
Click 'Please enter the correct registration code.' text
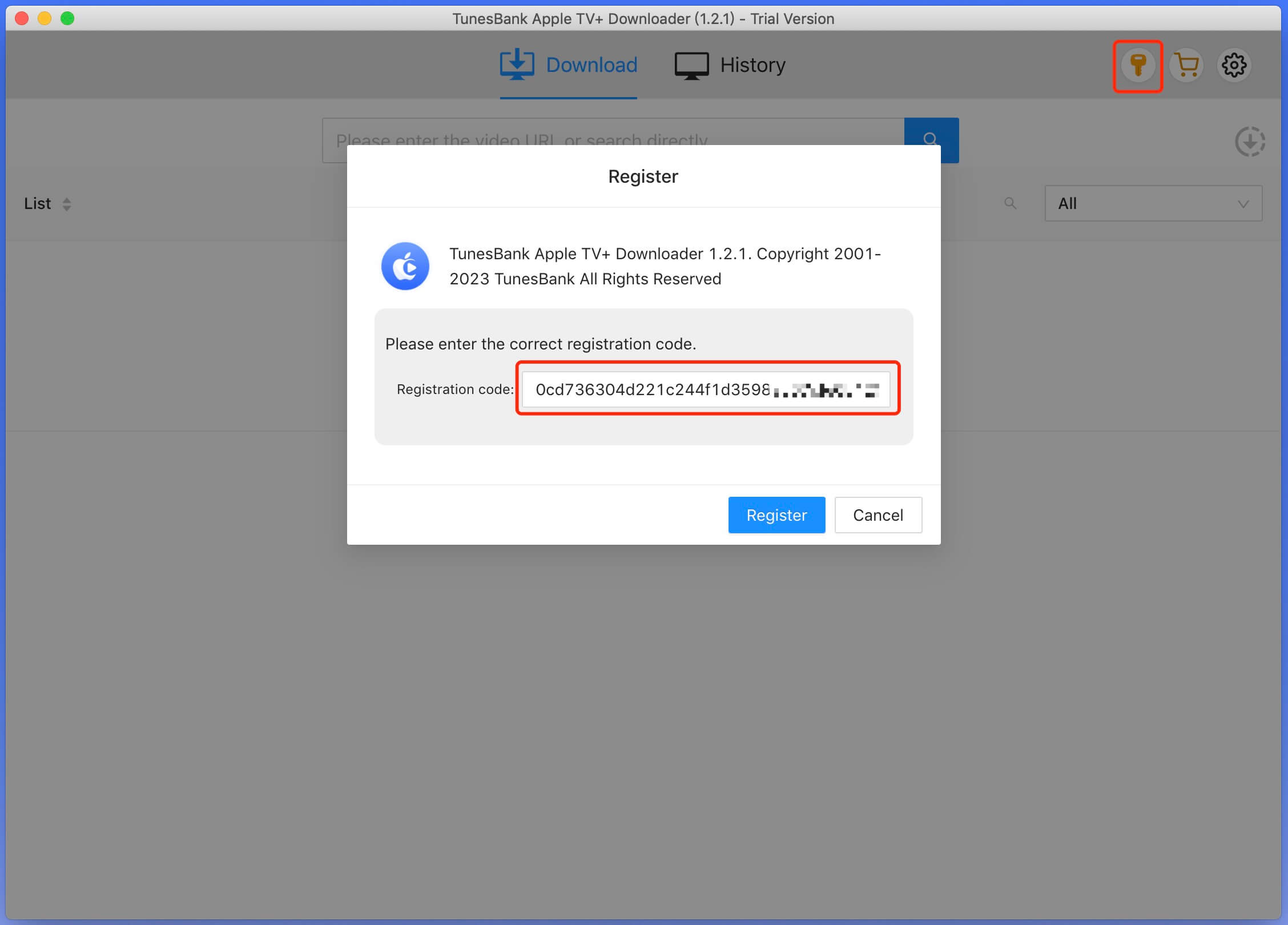point(541,344)
